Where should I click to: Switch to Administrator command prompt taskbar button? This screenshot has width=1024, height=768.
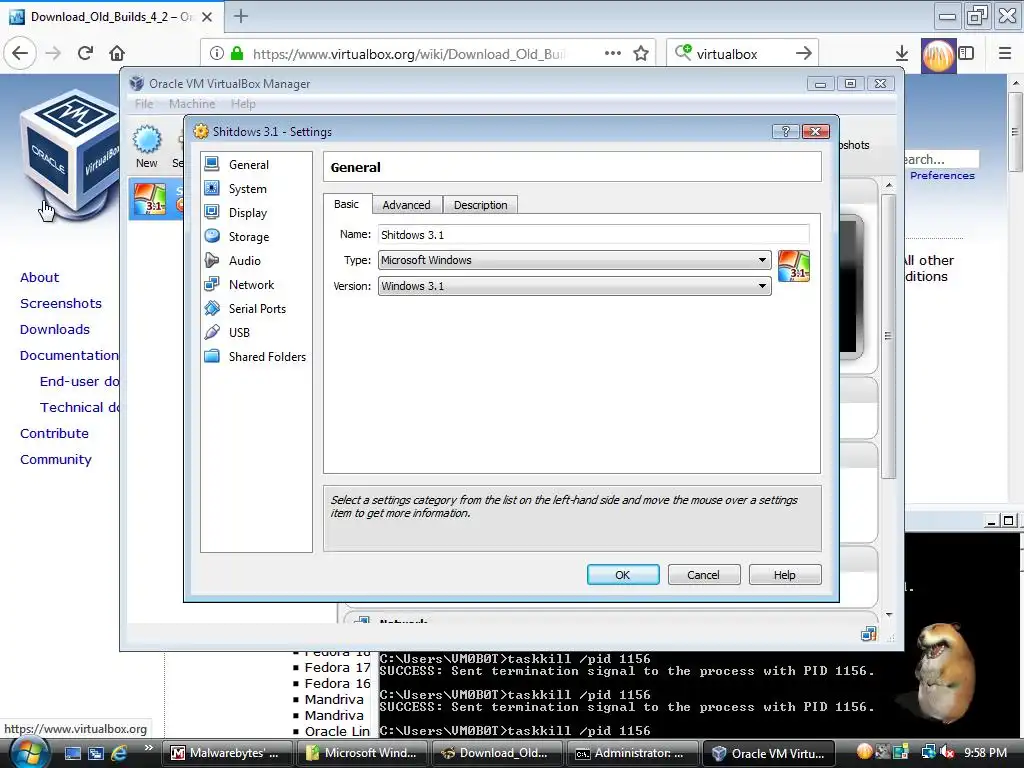click(632, 753)
